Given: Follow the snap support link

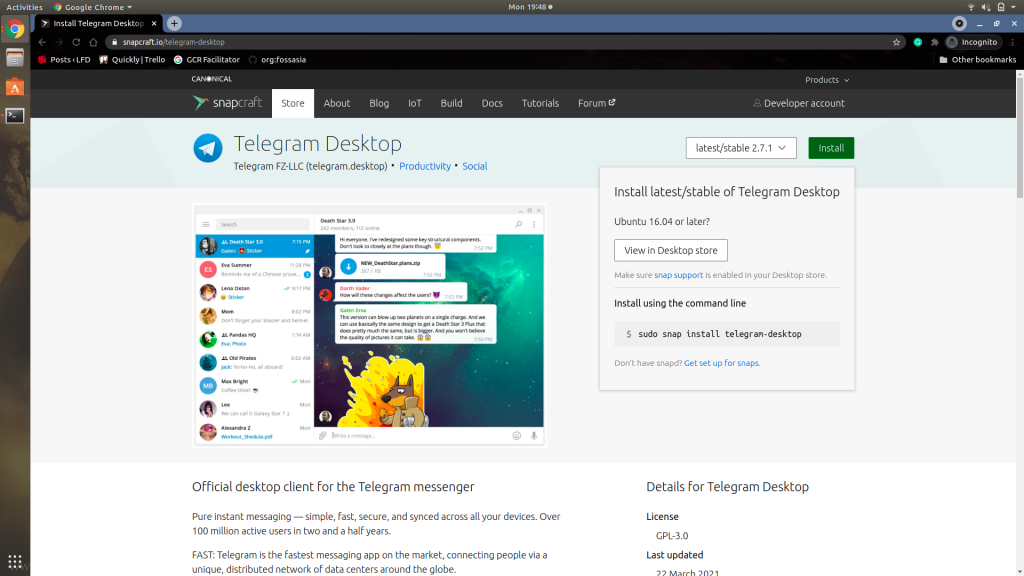Looking at the screenshot, I should tap(679, 275).
